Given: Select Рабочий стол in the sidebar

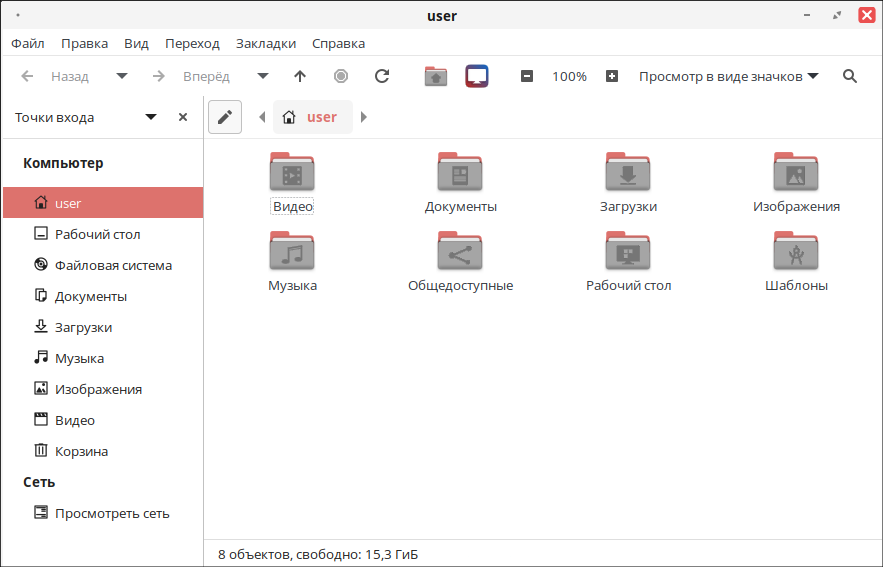Looking at the screenshot, I should 103,234.
